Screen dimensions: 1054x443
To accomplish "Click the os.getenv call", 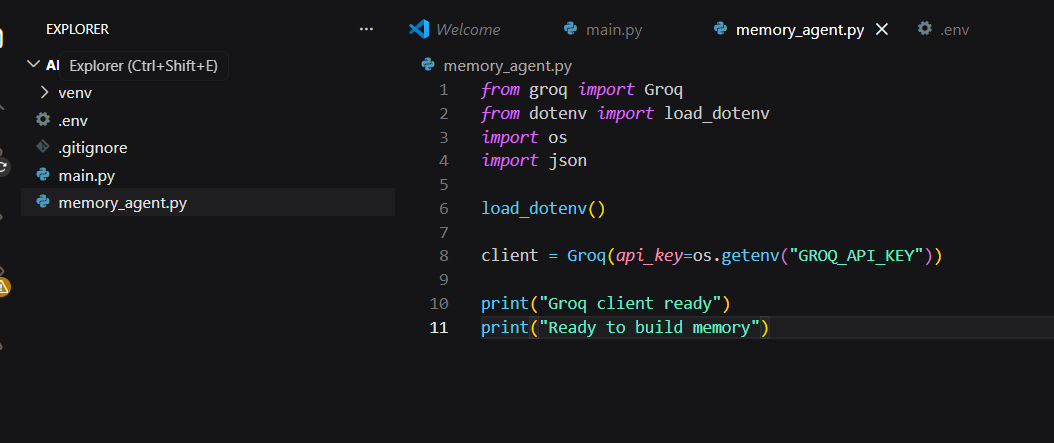I will 735,256.
